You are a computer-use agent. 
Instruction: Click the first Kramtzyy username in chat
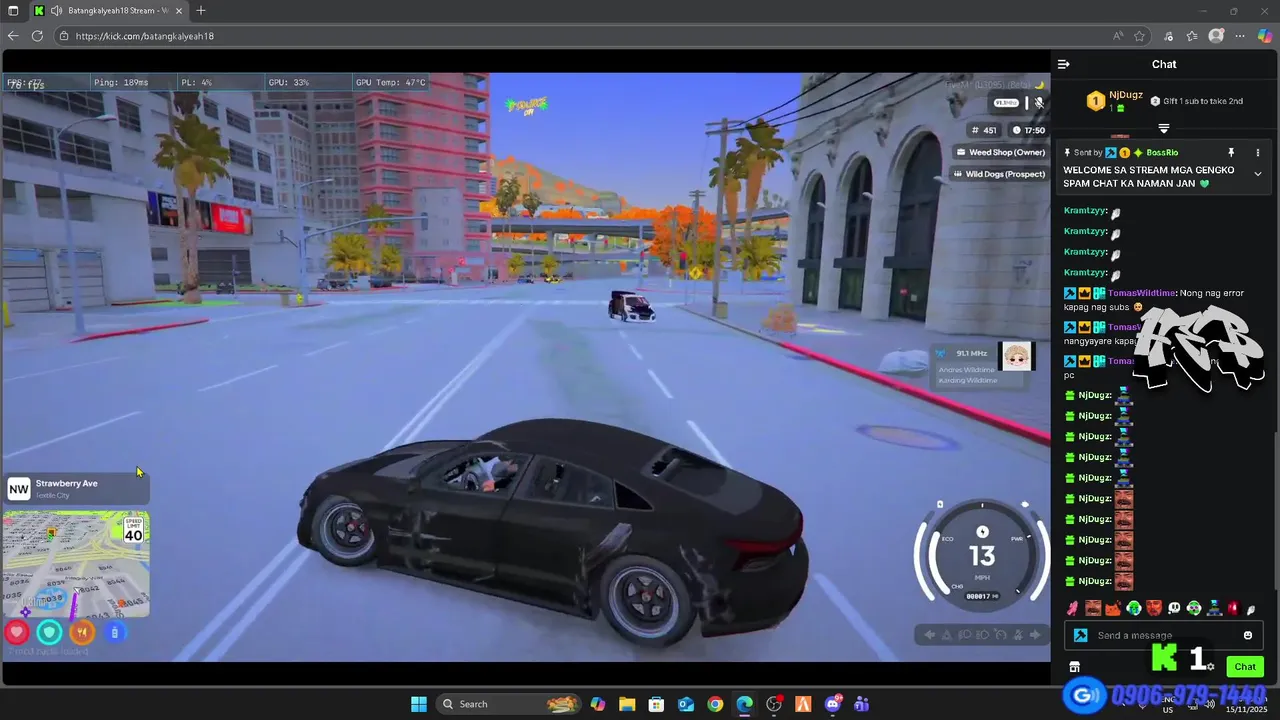point(1085,211)
